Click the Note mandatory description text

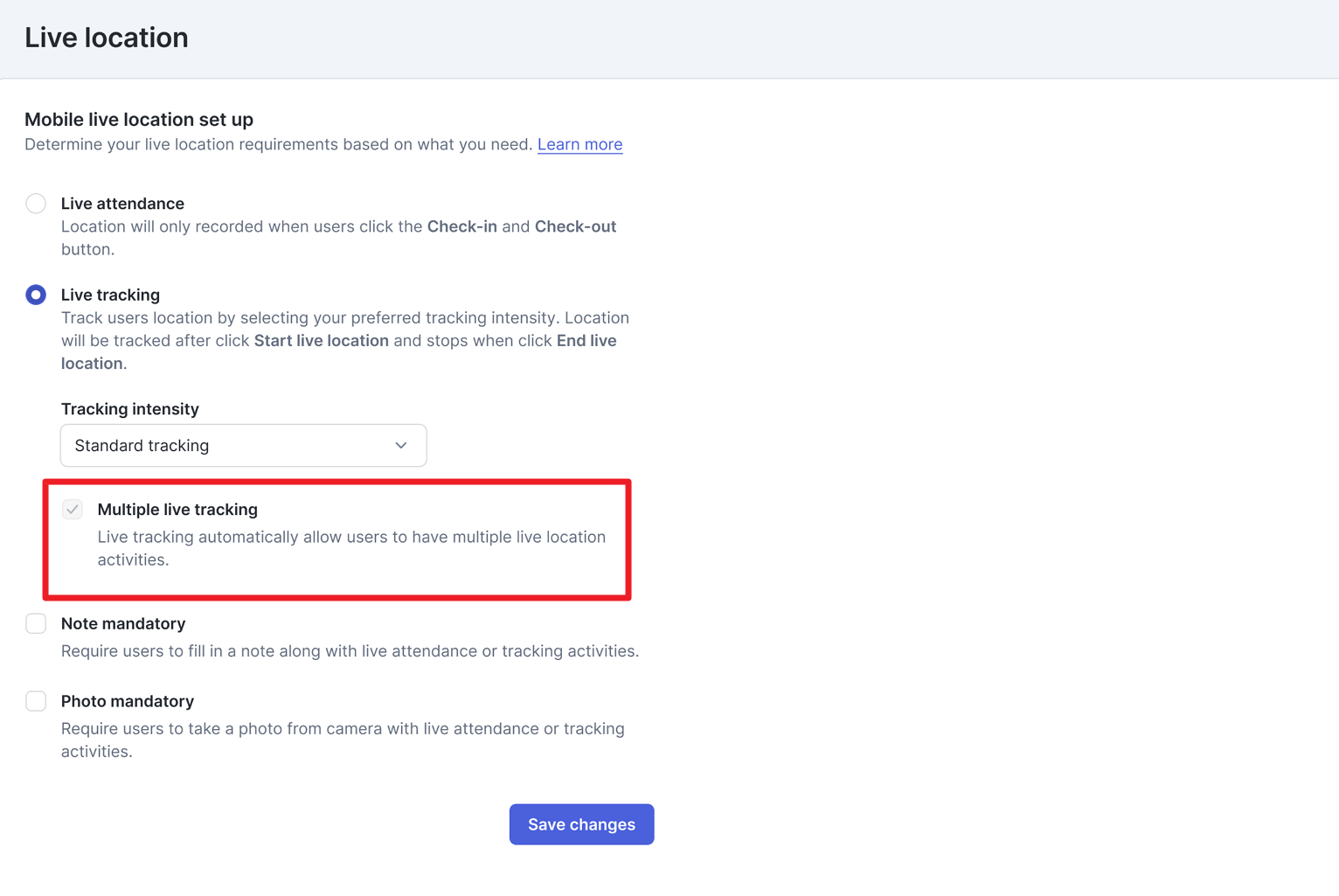pos(350,651)
